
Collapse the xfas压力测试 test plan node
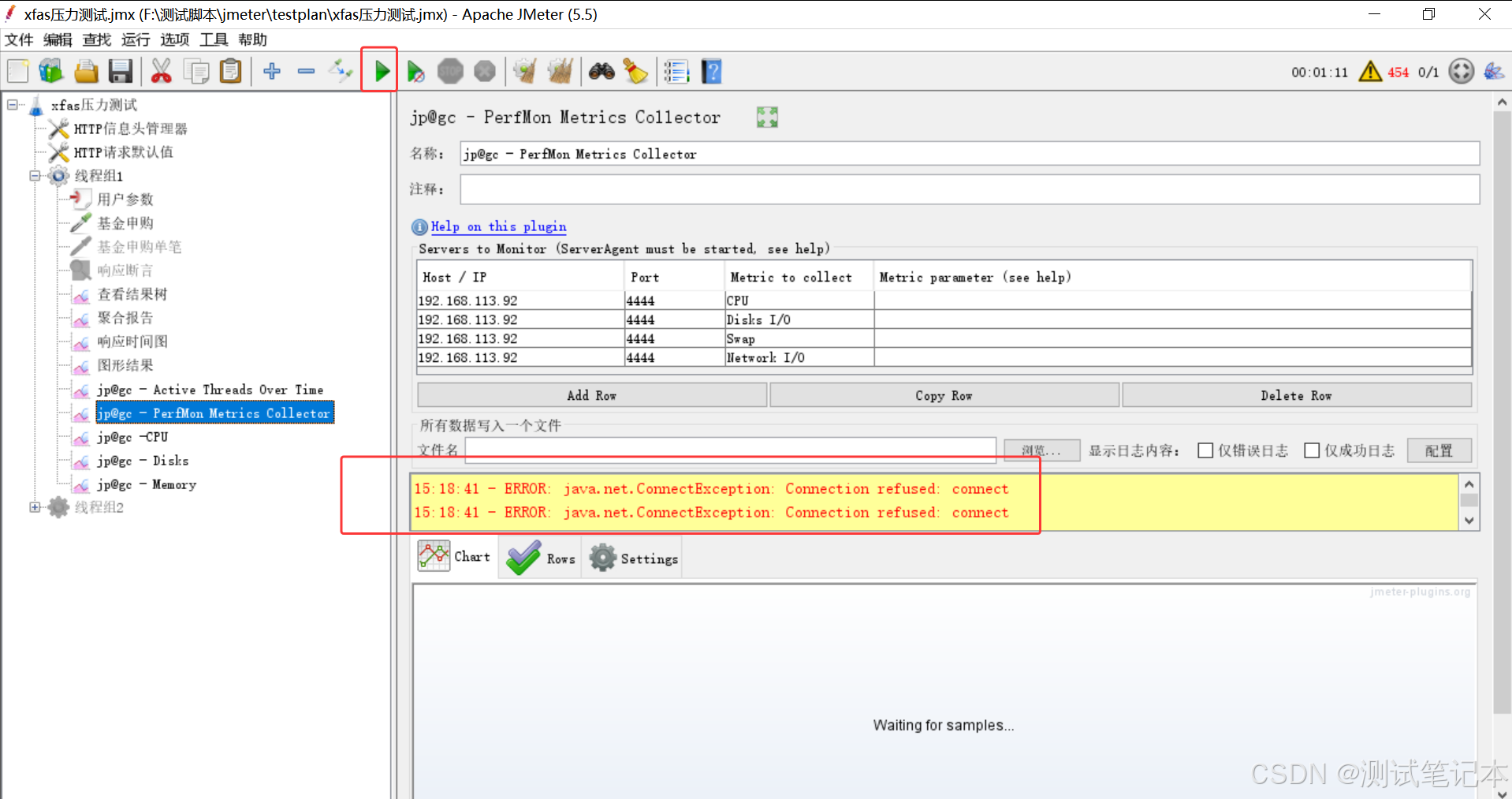[13, 104]
